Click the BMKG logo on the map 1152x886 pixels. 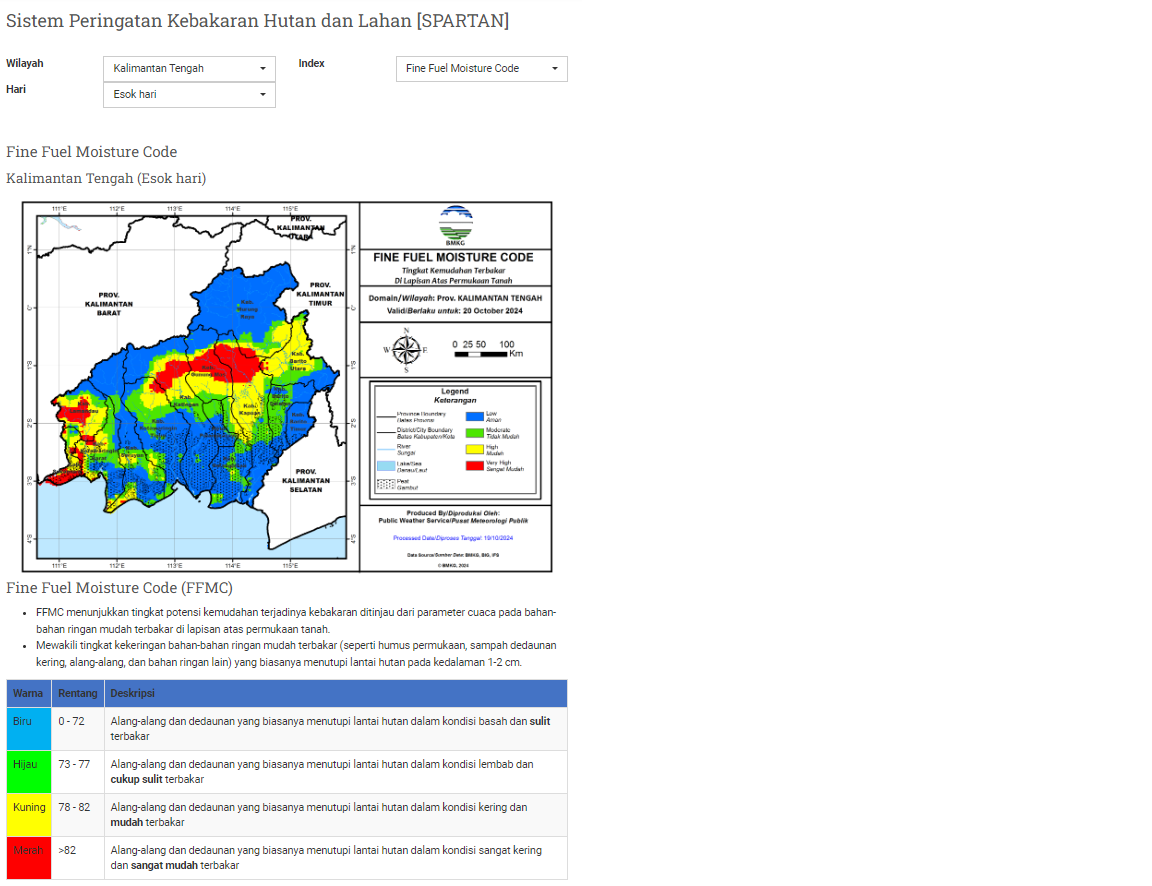456,226
